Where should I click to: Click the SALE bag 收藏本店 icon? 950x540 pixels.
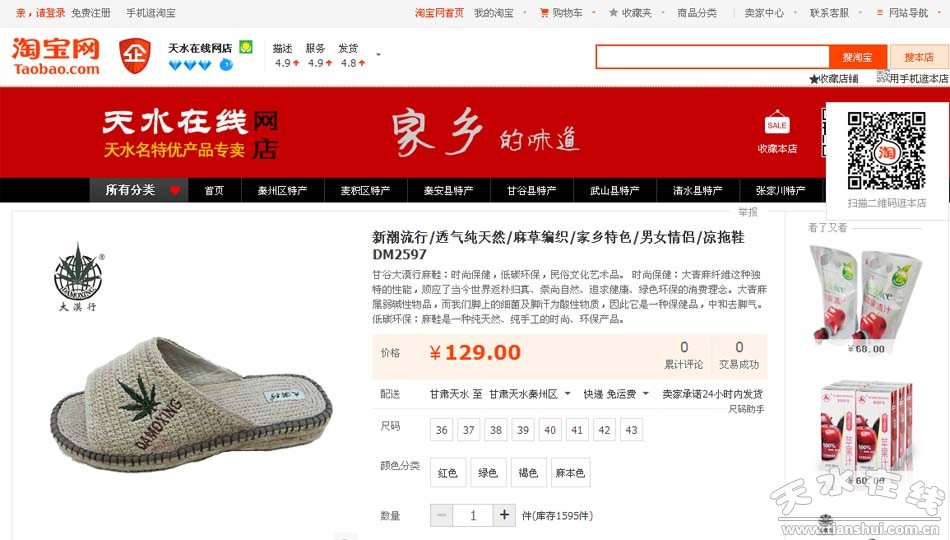[x=777, y=122]
